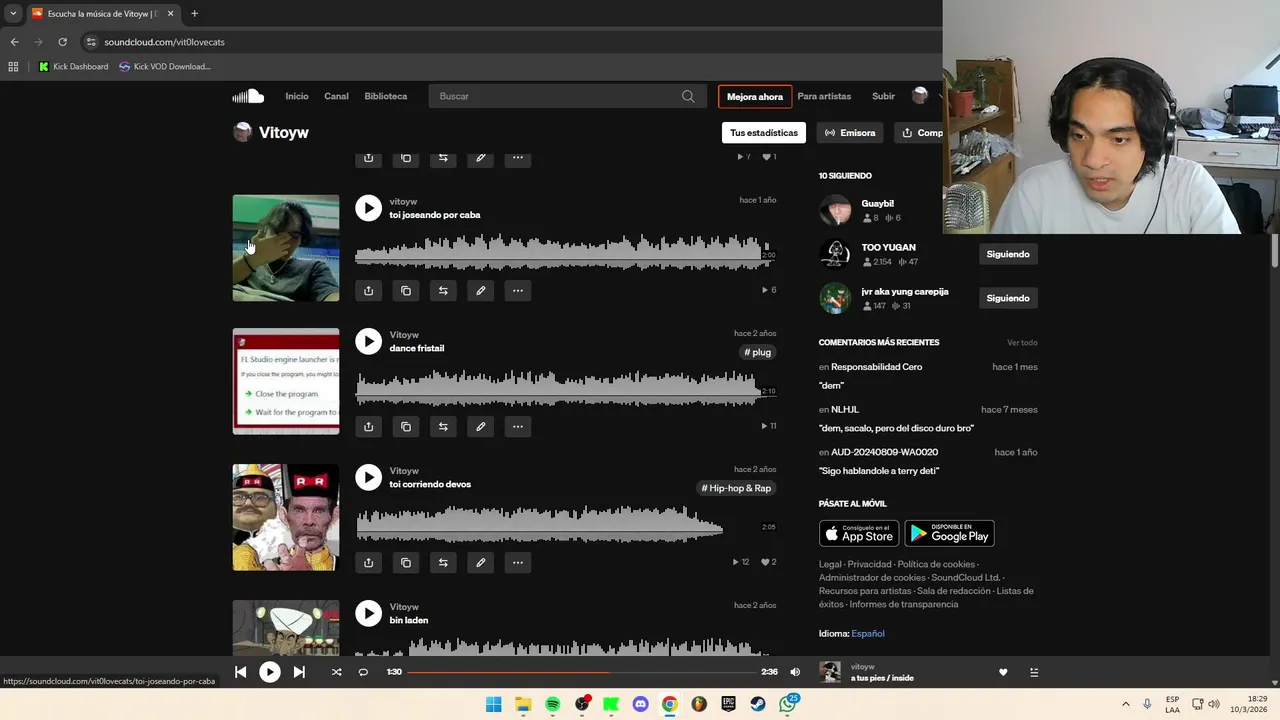Open the Subir upload page
Screen dimensions: 1280x720
(x=883, y=96)
